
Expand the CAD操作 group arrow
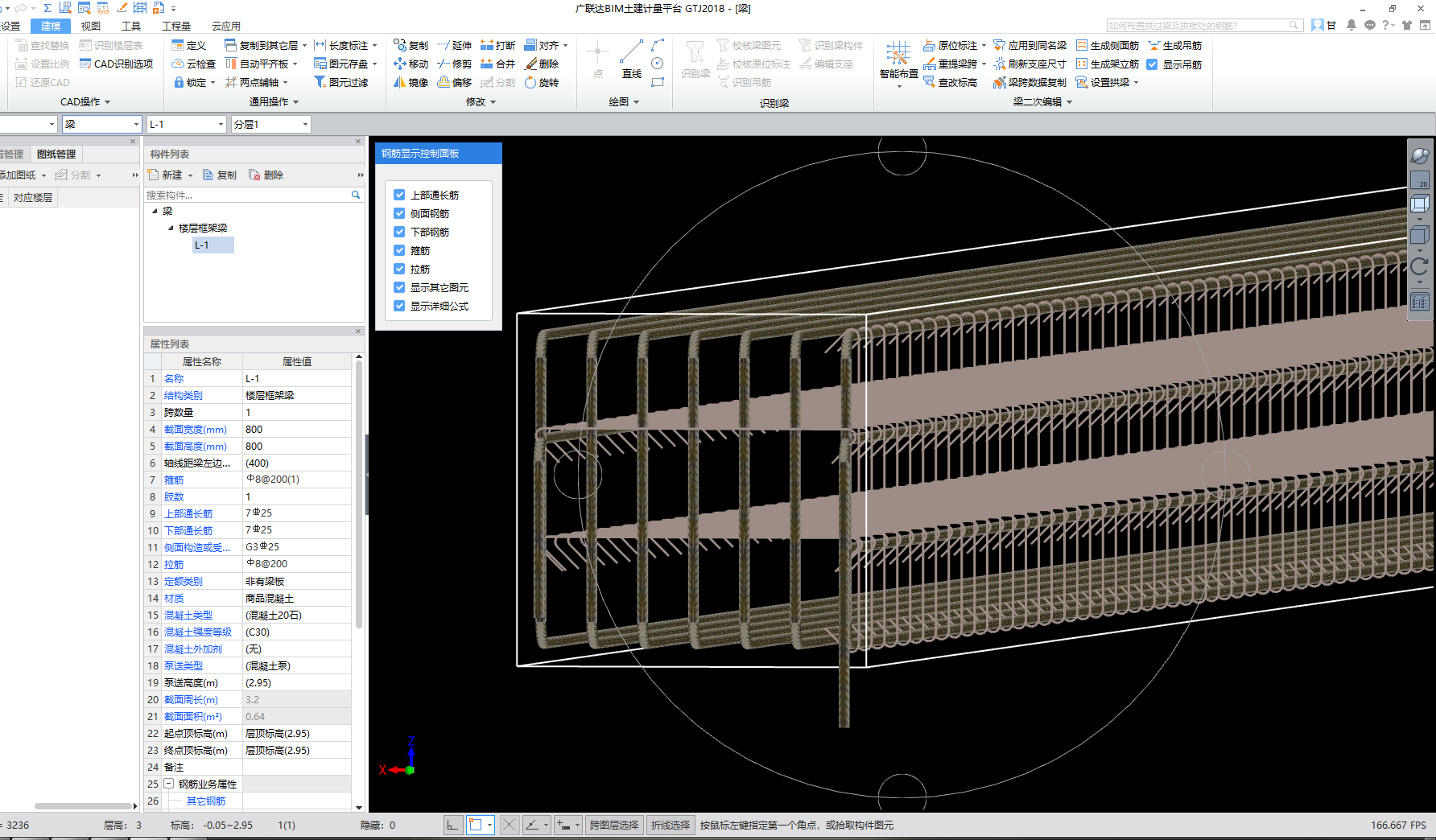[107, 102]
